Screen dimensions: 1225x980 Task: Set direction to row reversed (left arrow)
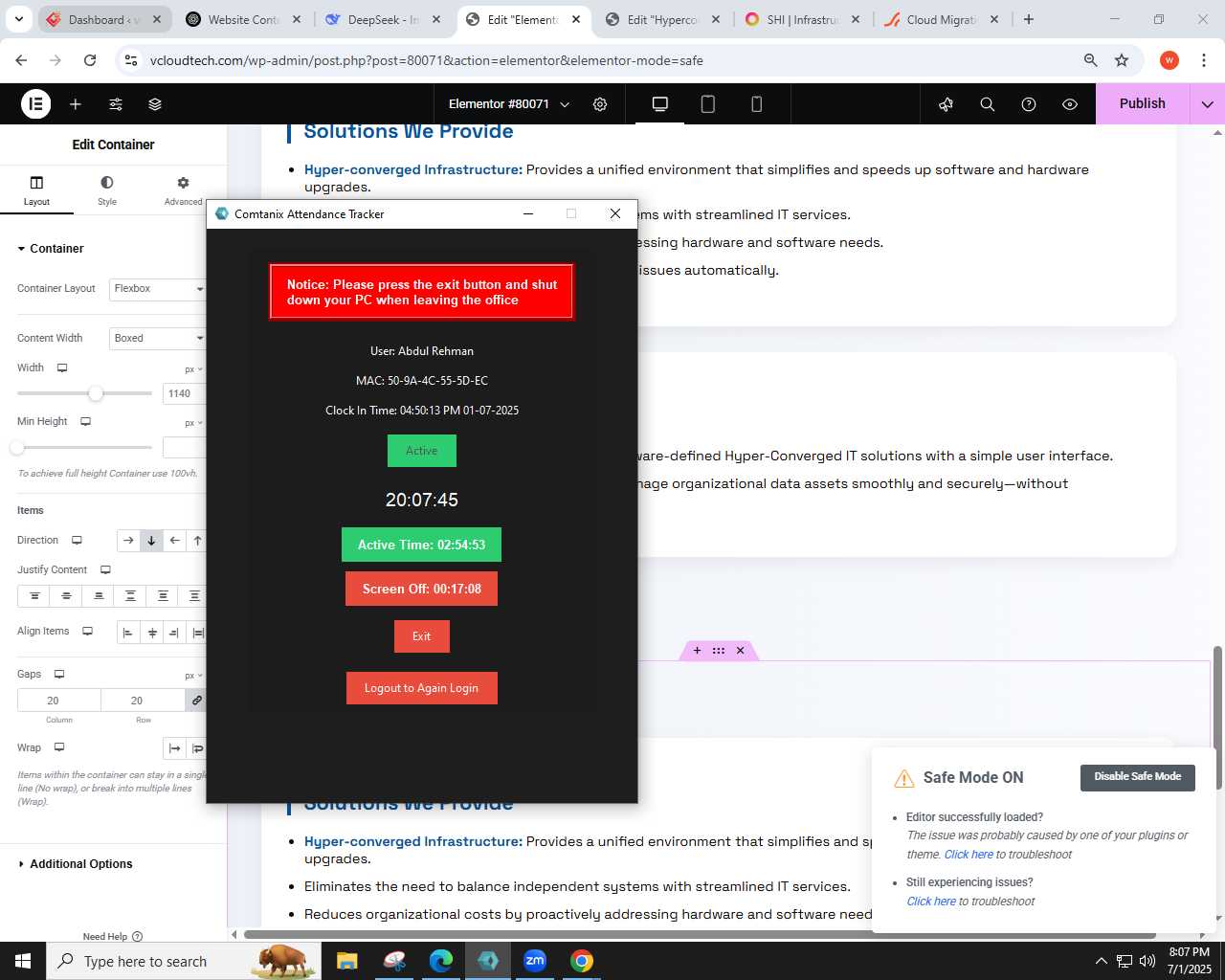[174, 541]
